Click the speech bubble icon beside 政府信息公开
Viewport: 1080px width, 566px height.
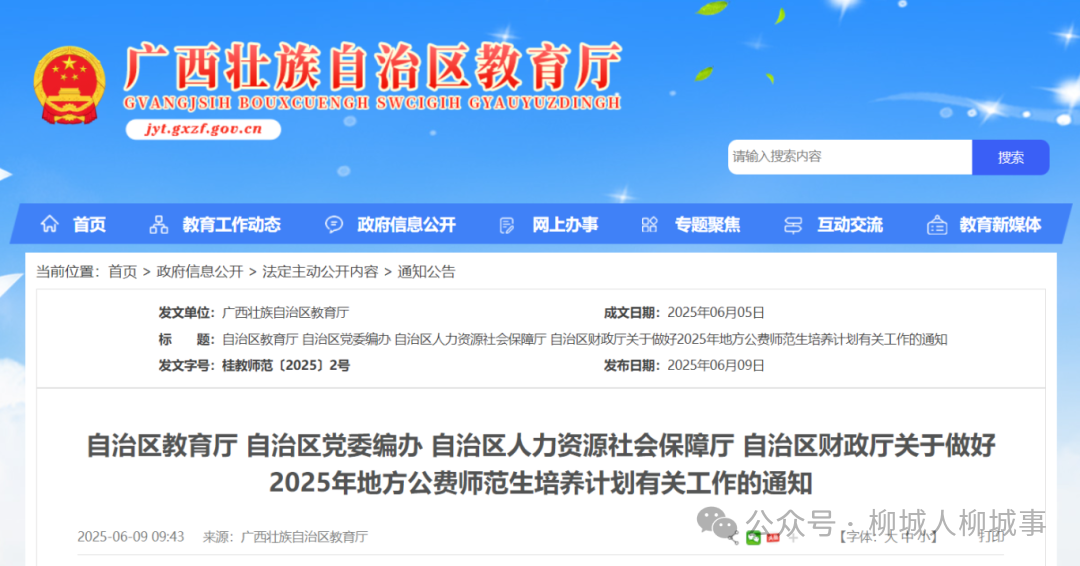pyautogui.click(x=334, y=224)
